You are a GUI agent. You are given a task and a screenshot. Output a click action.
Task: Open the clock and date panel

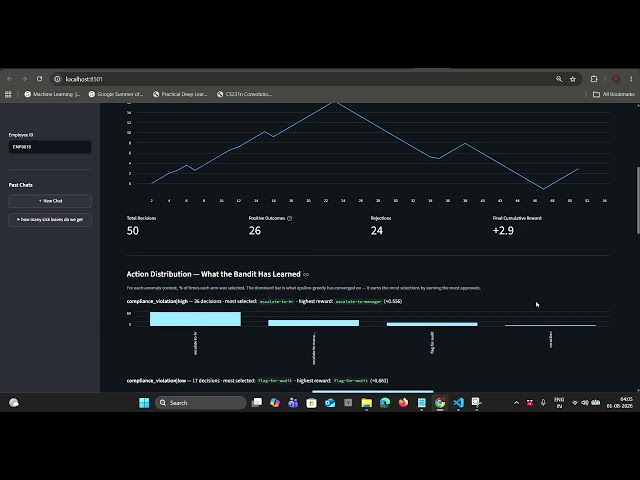click(x=620, y=403)
